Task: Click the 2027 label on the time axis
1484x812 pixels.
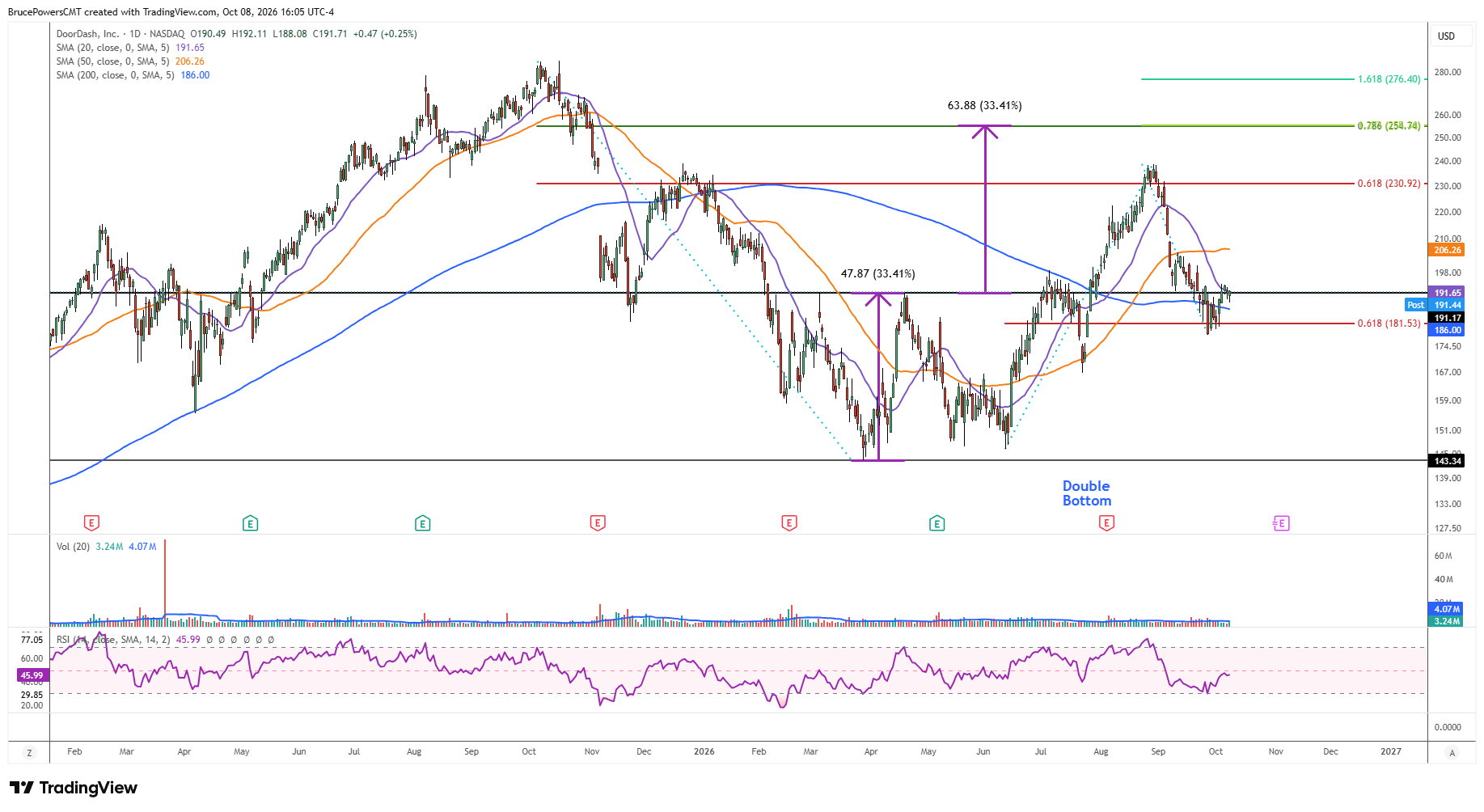Action: [x=1391, y=751]
